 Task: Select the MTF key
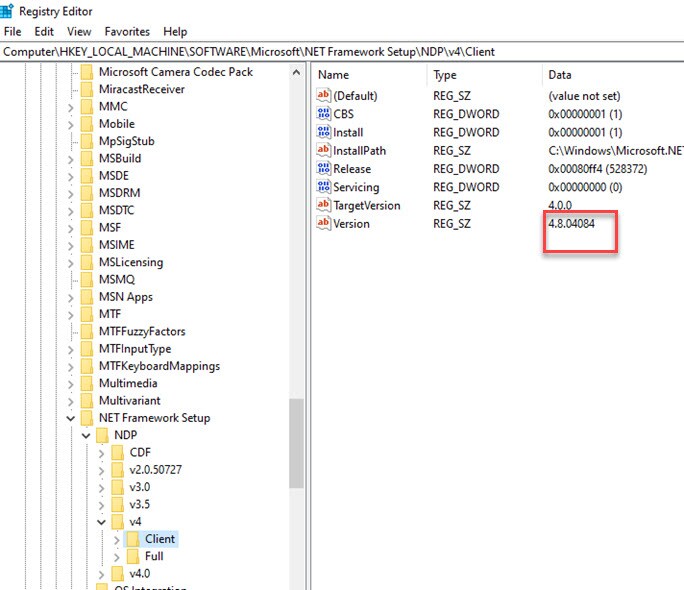coord(110,314)
